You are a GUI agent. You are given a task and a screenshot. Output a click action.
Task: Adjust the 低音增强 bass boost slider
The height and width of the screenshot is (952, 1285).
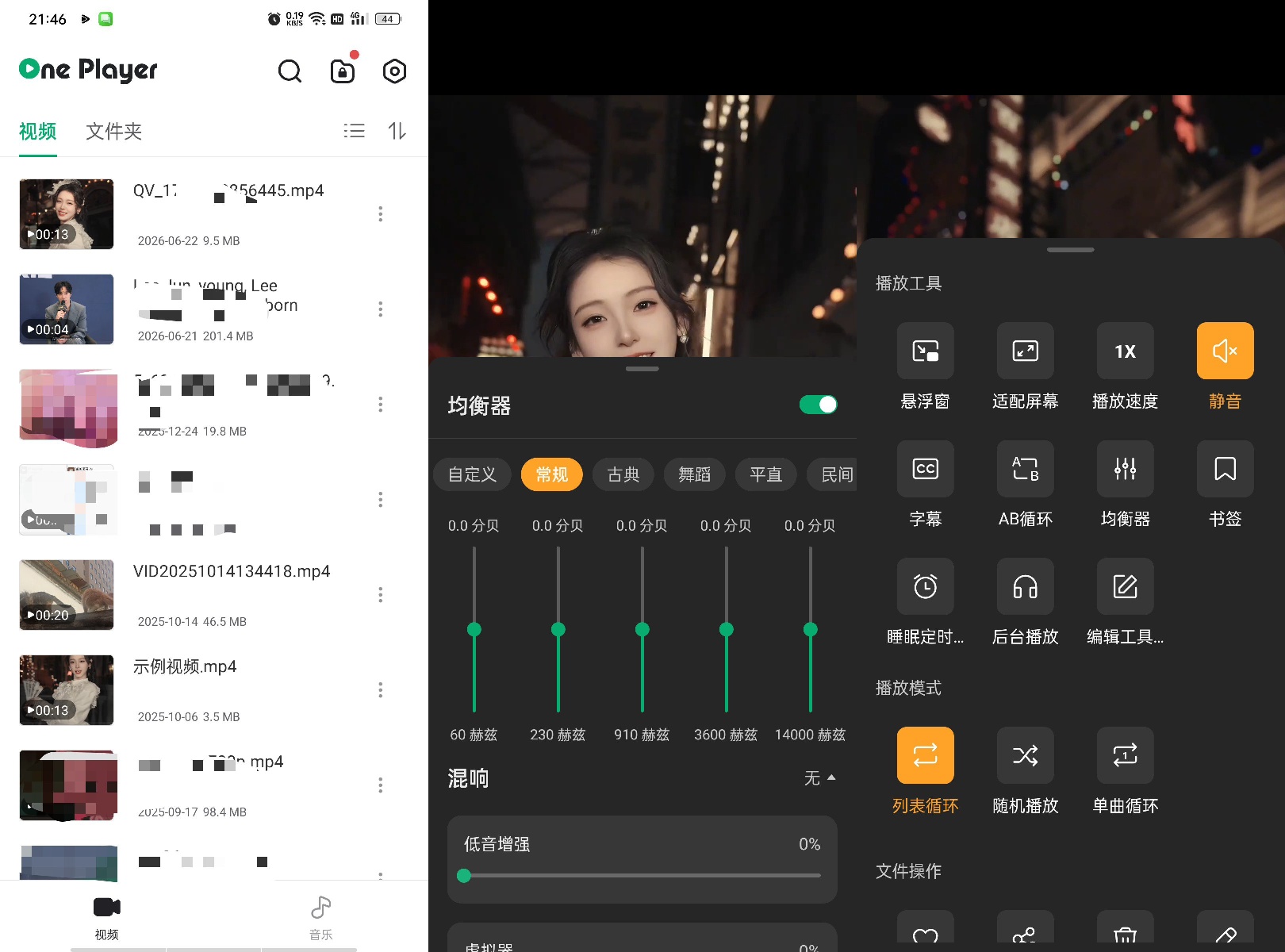tap(642, 876)
